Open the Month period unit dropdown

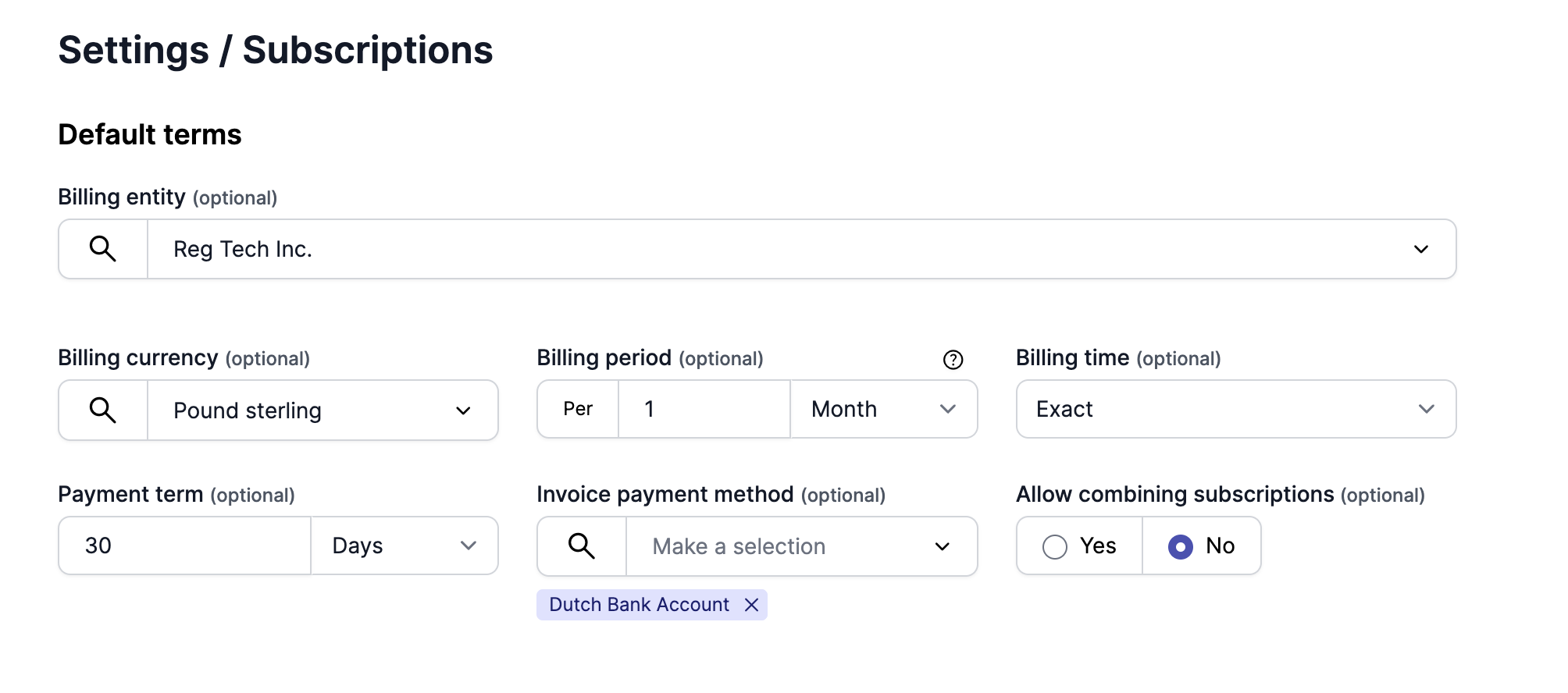(x=947, y=409)
